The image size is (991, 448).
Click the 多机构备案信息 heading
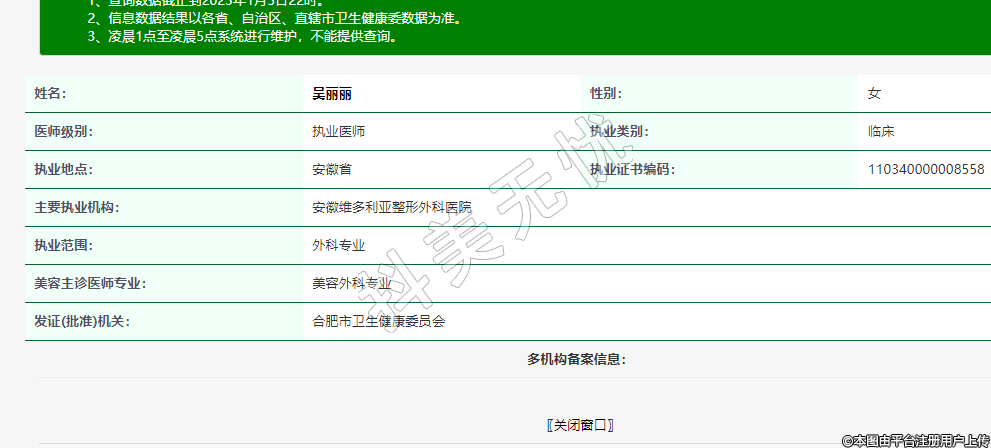(576, 359)
